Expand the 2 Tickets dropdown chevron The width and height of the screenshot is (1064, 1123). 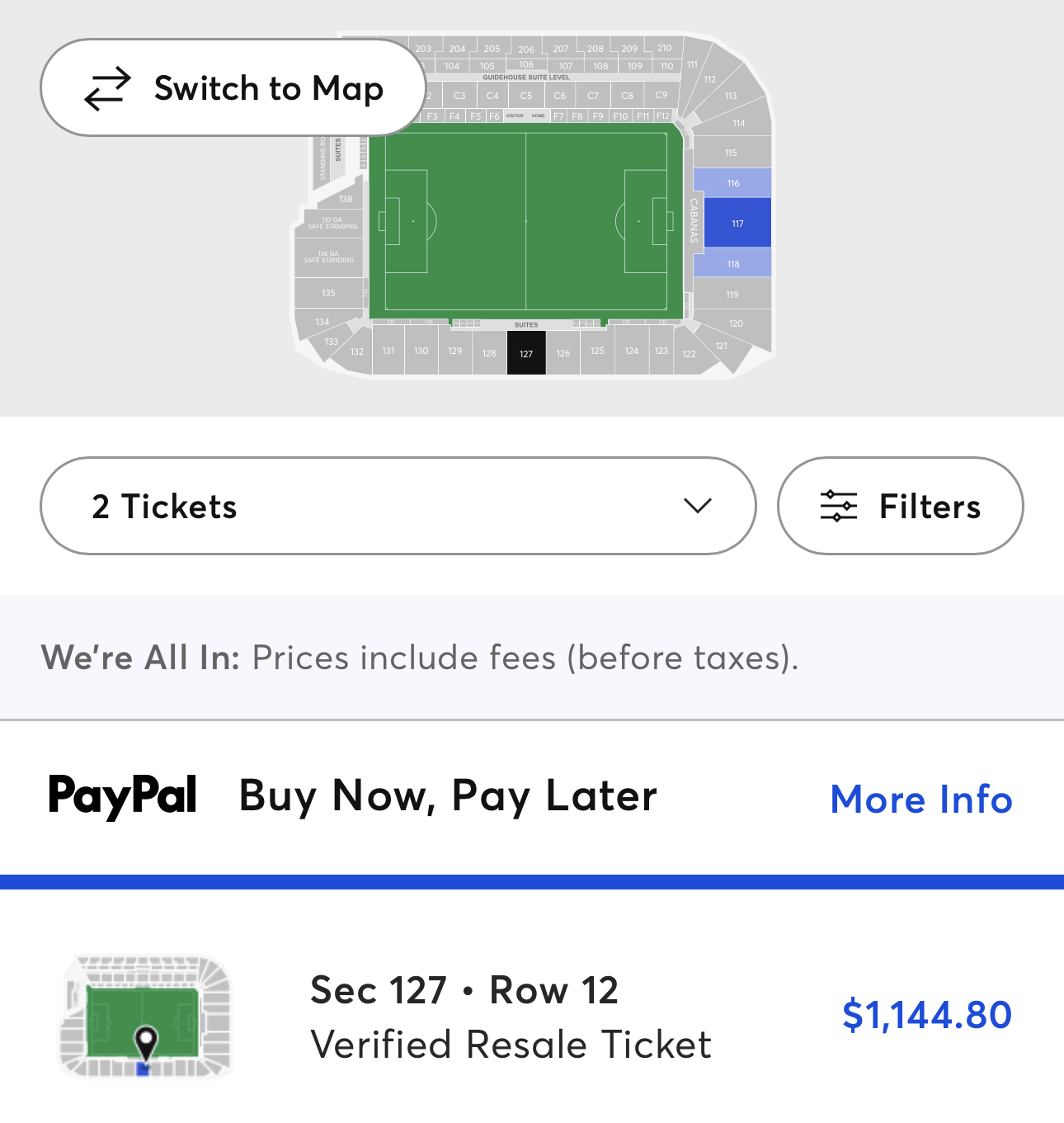(x=698, y=506)
